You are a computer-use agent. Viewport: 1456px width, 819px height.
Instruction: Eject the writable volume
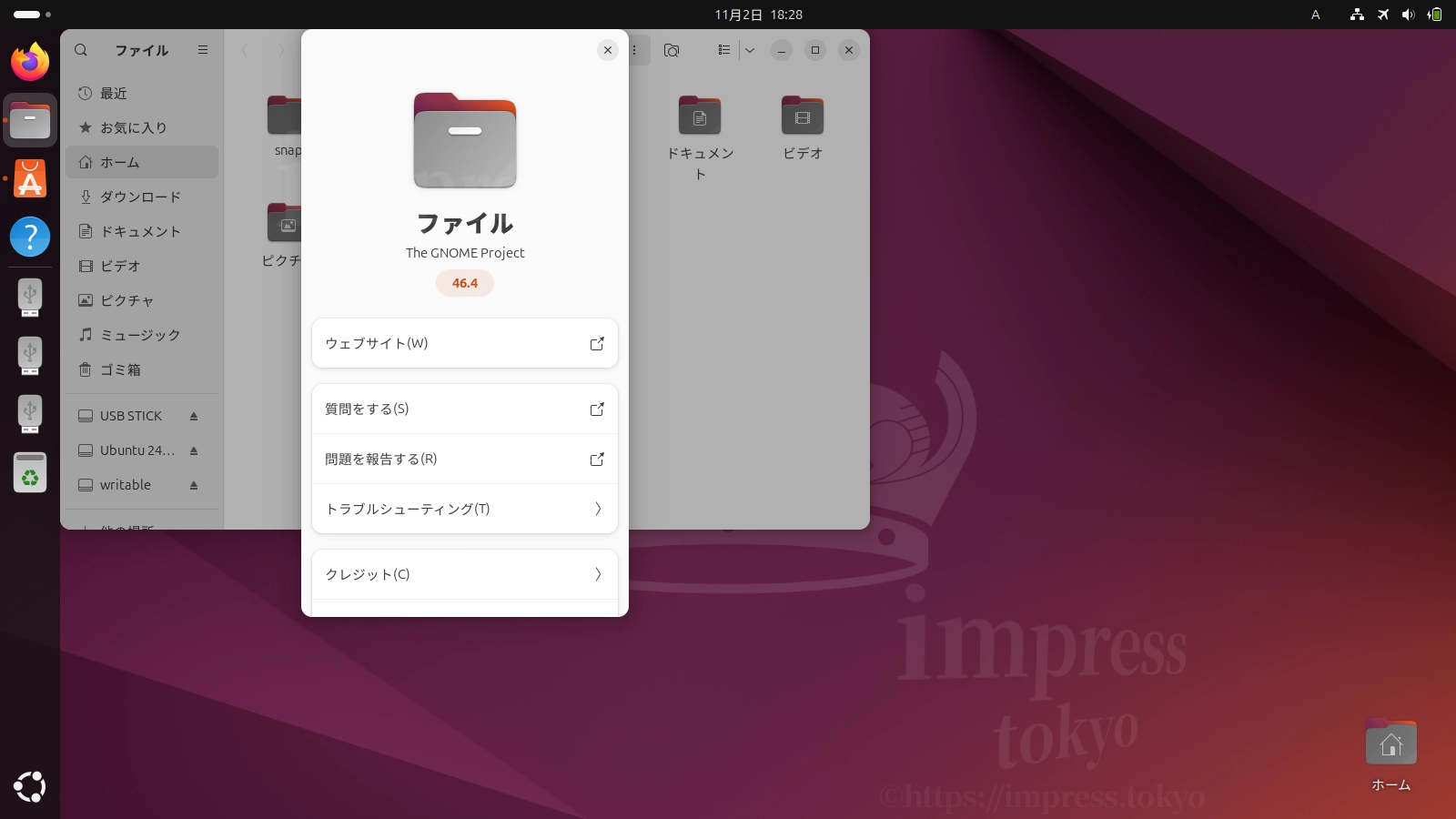pyautogui.click(x=194, y=485)
